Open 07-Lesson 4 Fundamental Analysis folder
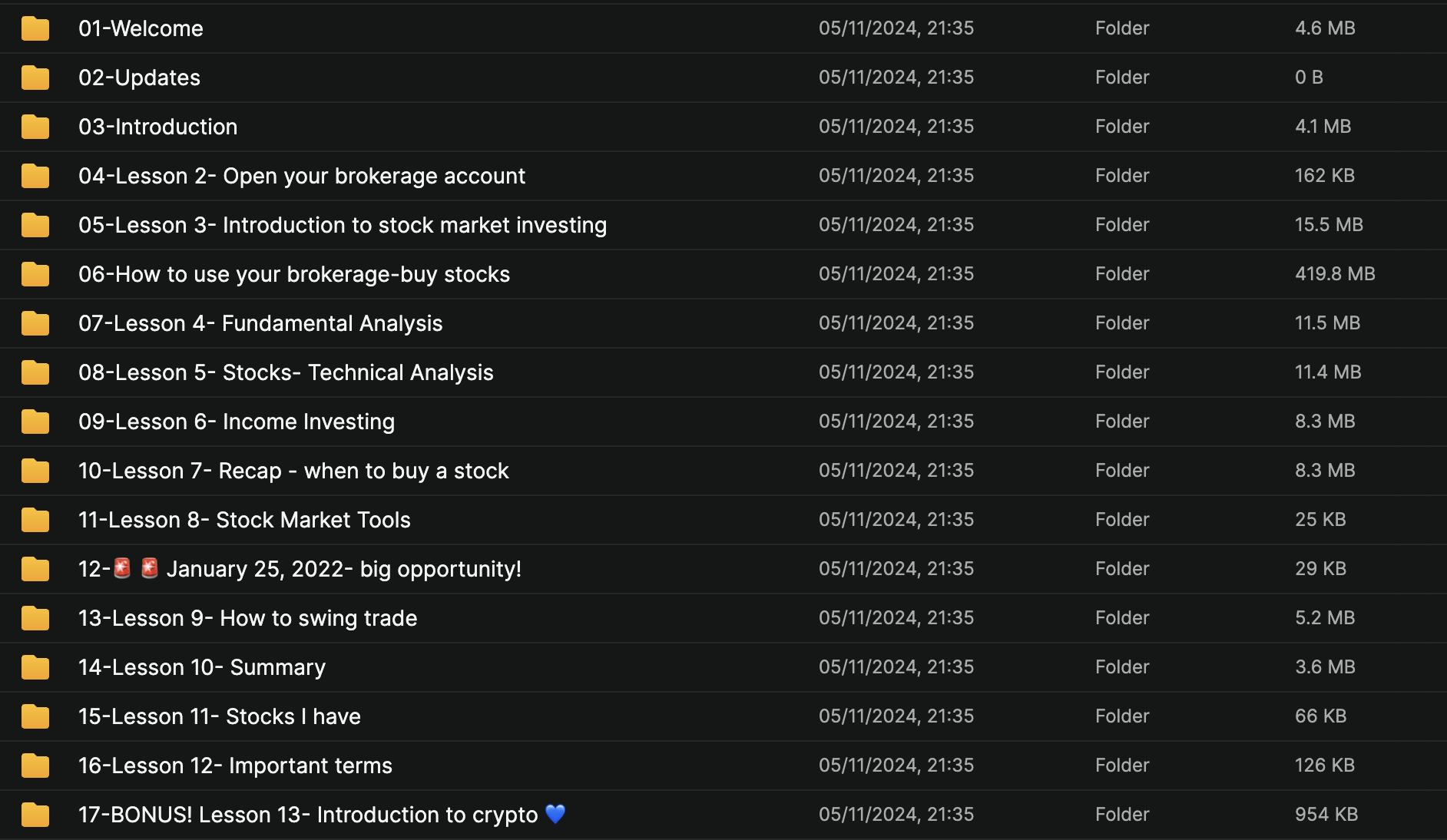Image resolution: width=1447 pixels, height=840 pixels. pyautogui.click(x=260, y=323)
